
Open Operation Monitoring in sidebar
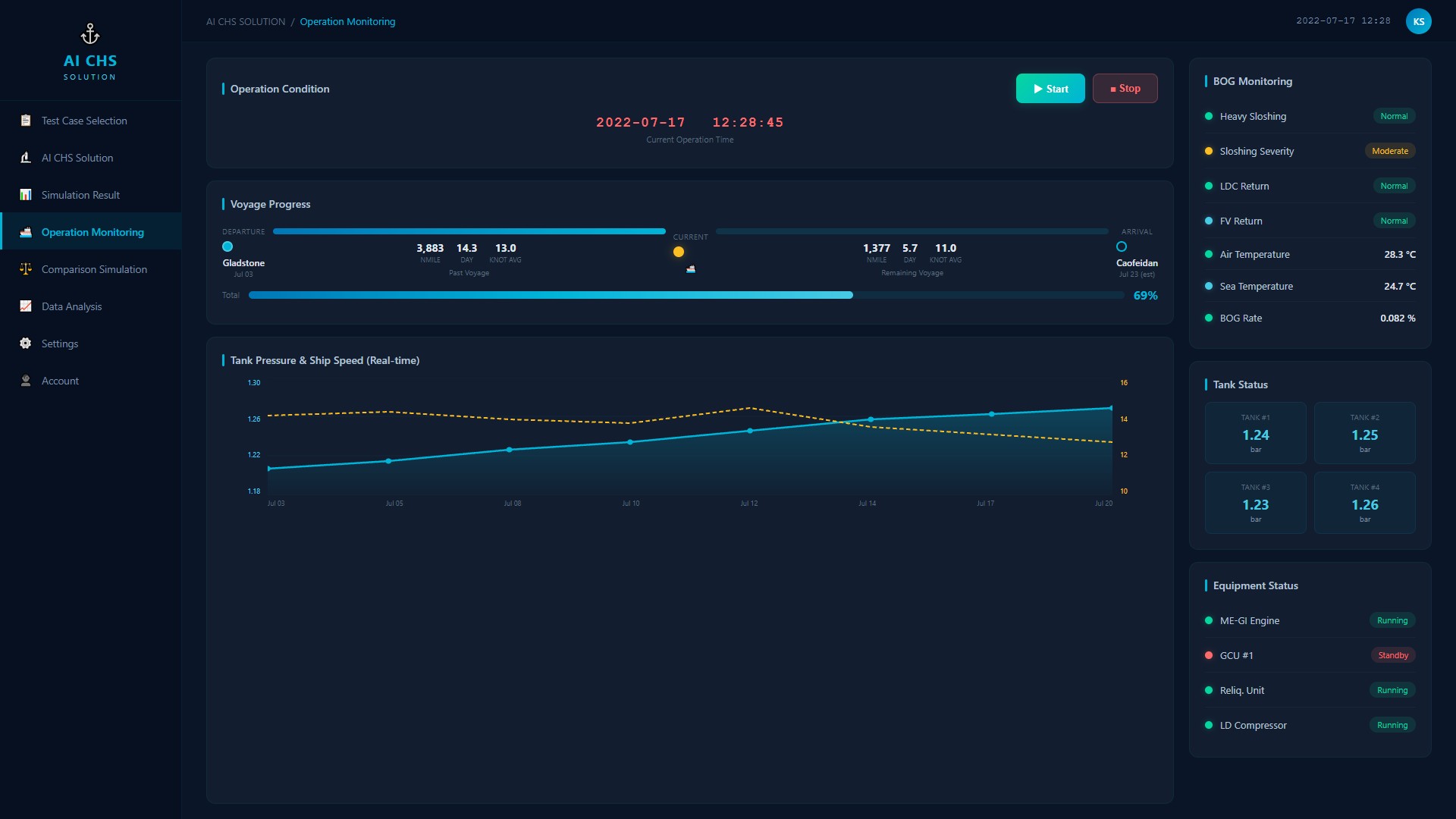pos(91,232)
